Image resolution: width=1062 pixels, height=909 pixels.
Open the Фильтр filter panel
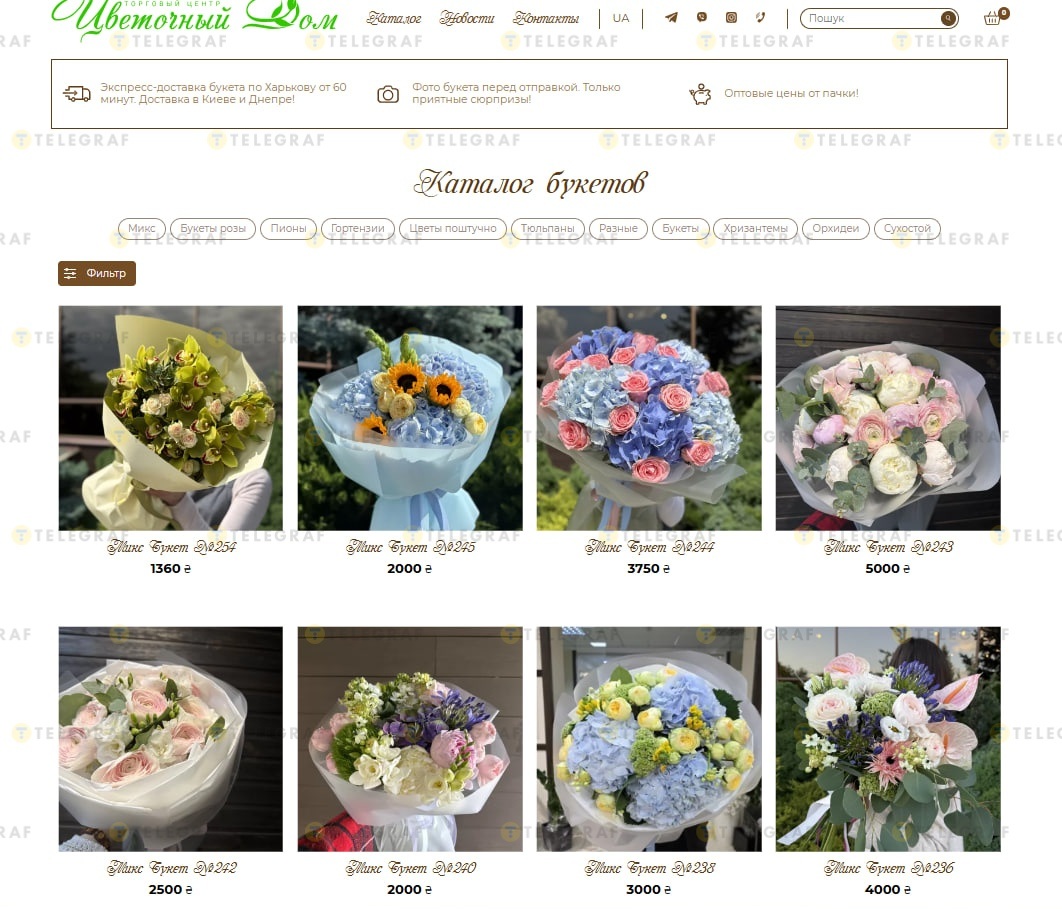pyautogui.click(x=97, y=274)
